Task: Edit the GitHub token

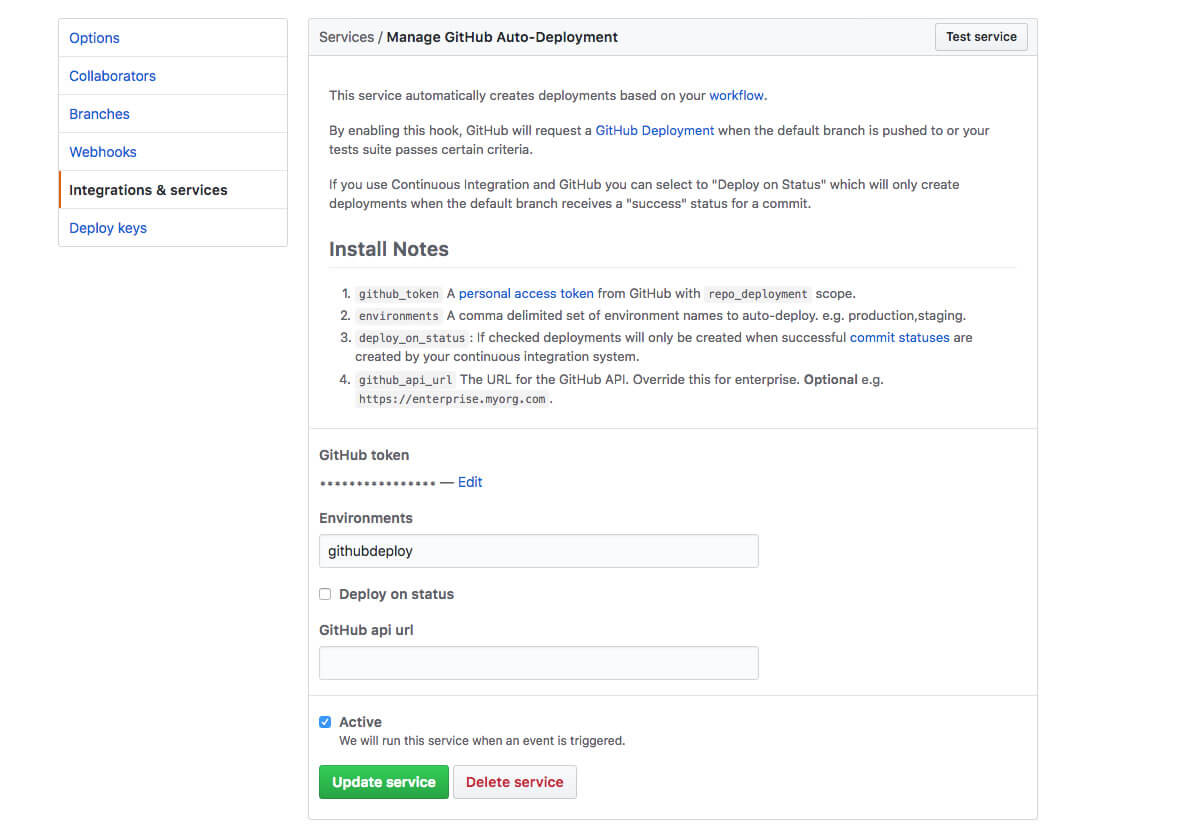Action: (x=470, y=482)
